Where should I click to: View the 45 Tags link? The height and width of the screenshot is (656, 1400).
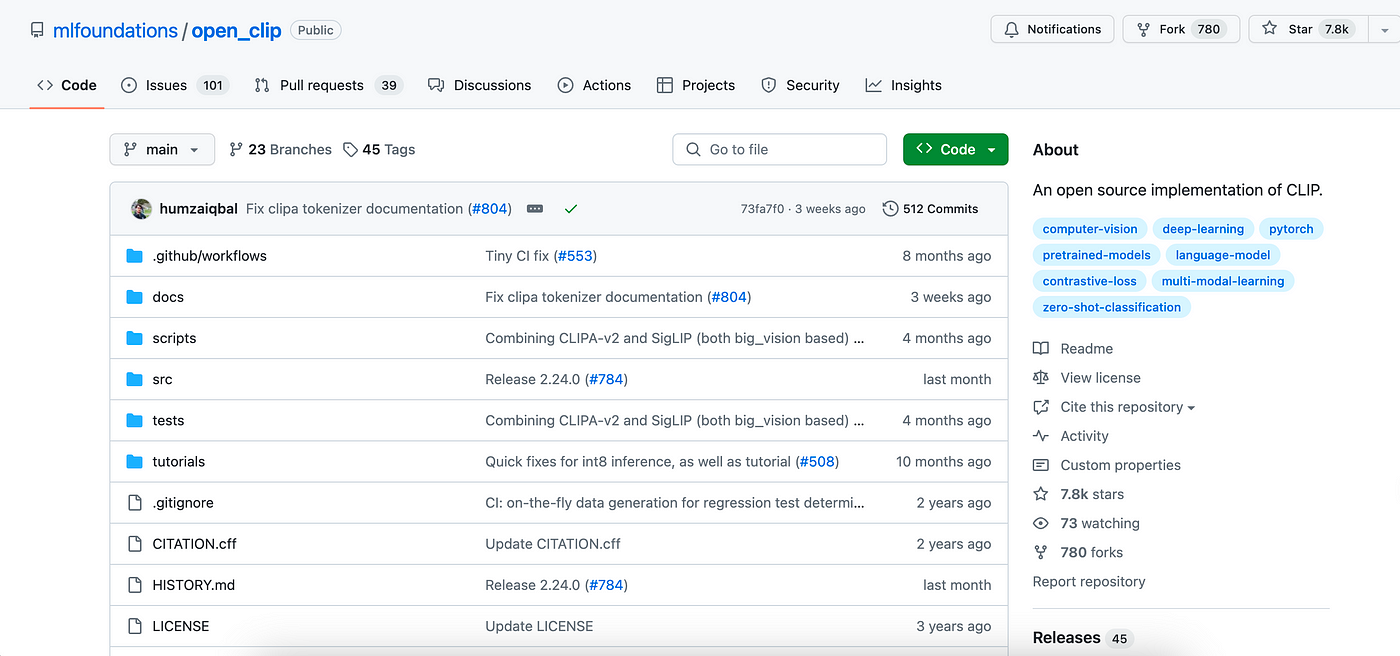(x=379, y=149)
